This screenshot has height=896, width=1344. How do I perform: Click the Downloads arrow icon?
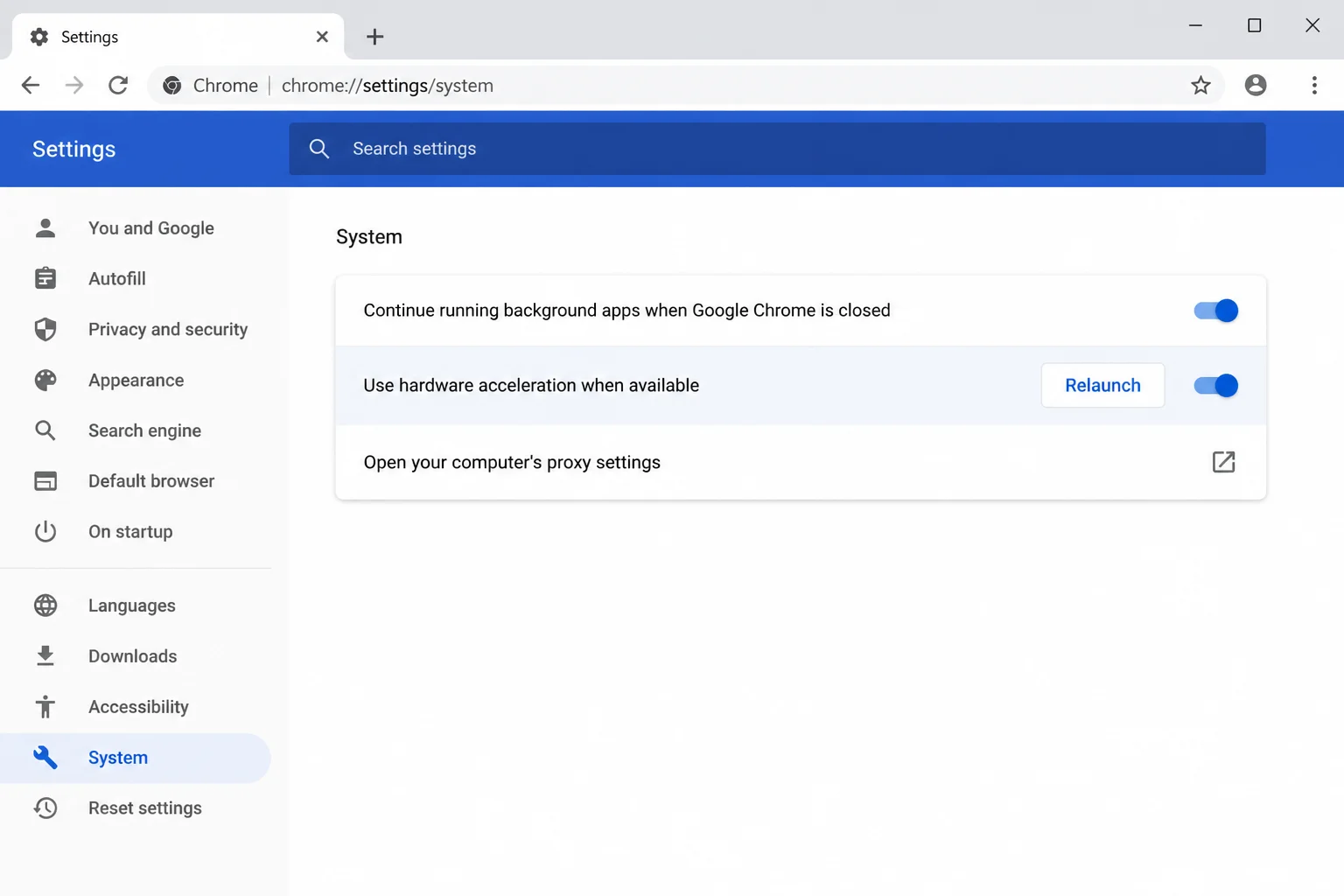click(45, 656)
